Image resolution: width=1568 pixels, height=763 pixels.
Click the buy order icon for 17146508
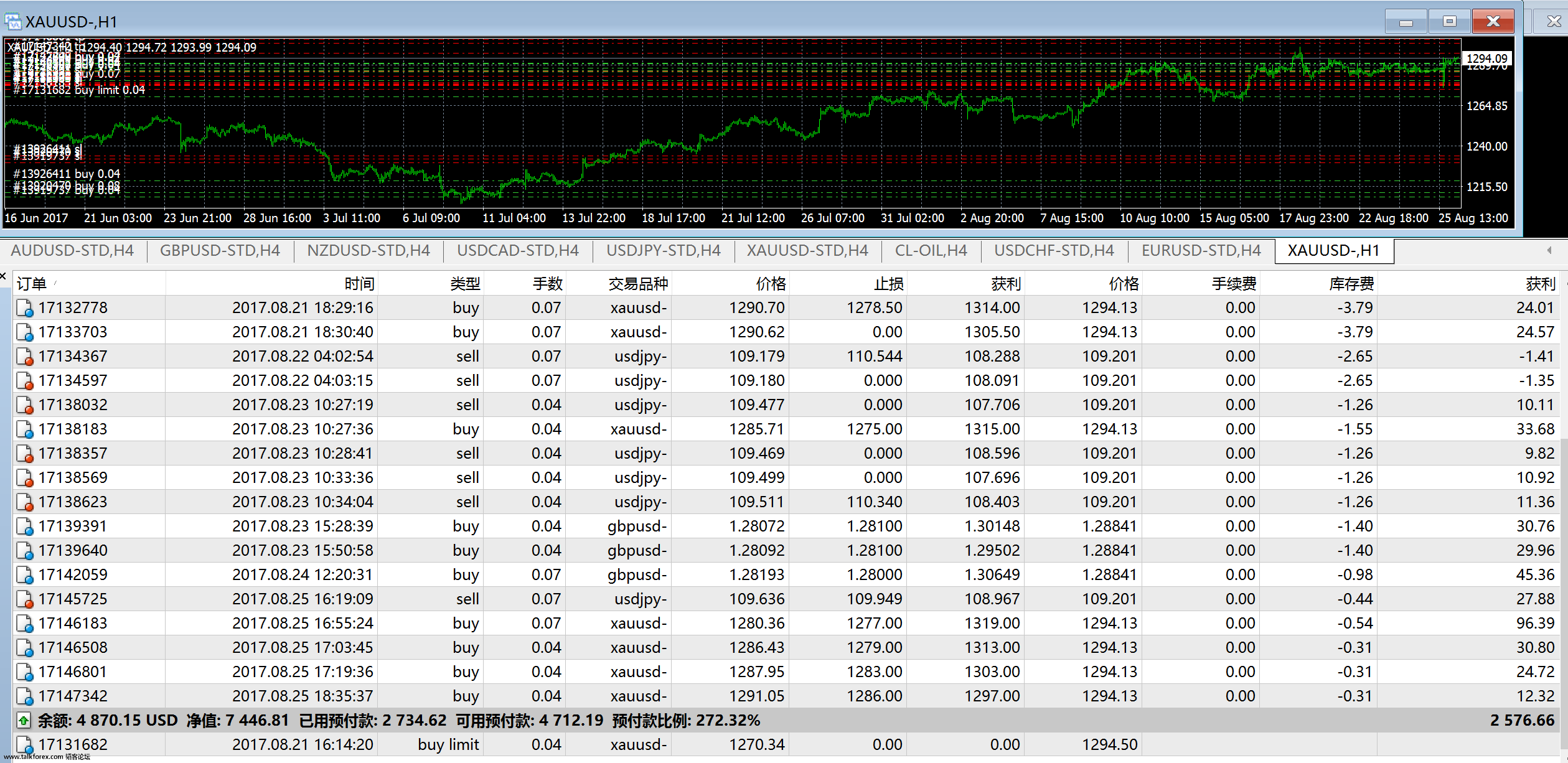point(25,648)
